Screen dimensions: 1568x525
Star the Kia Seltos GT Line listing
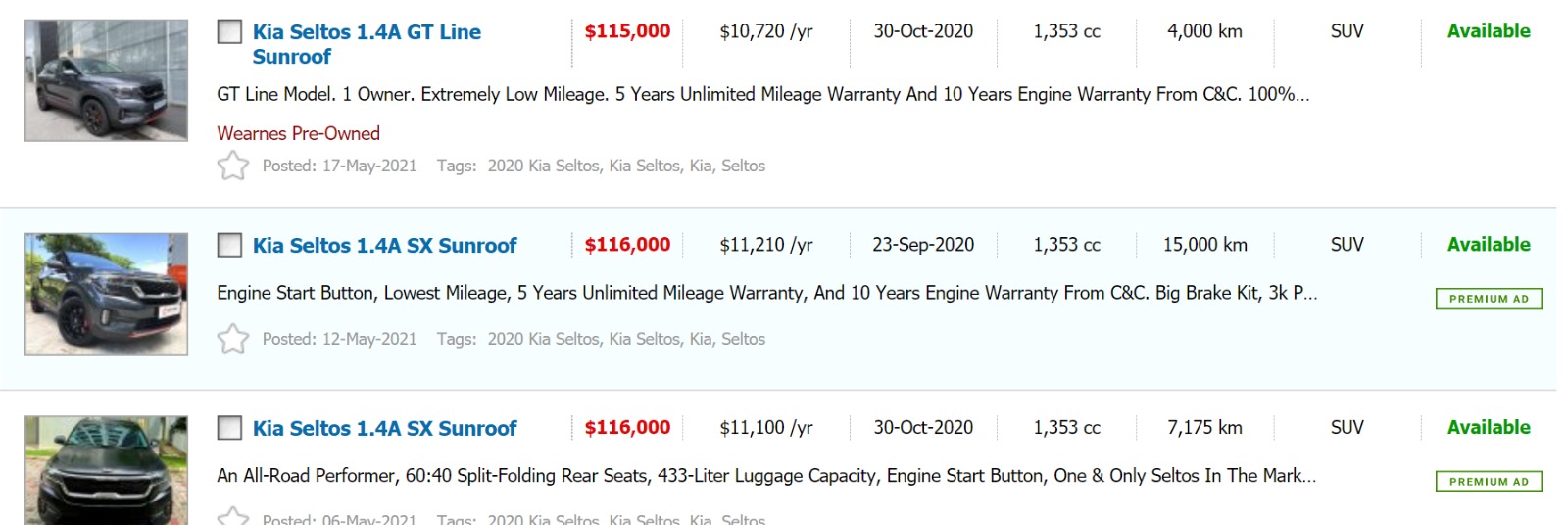[x=233, y=166]
